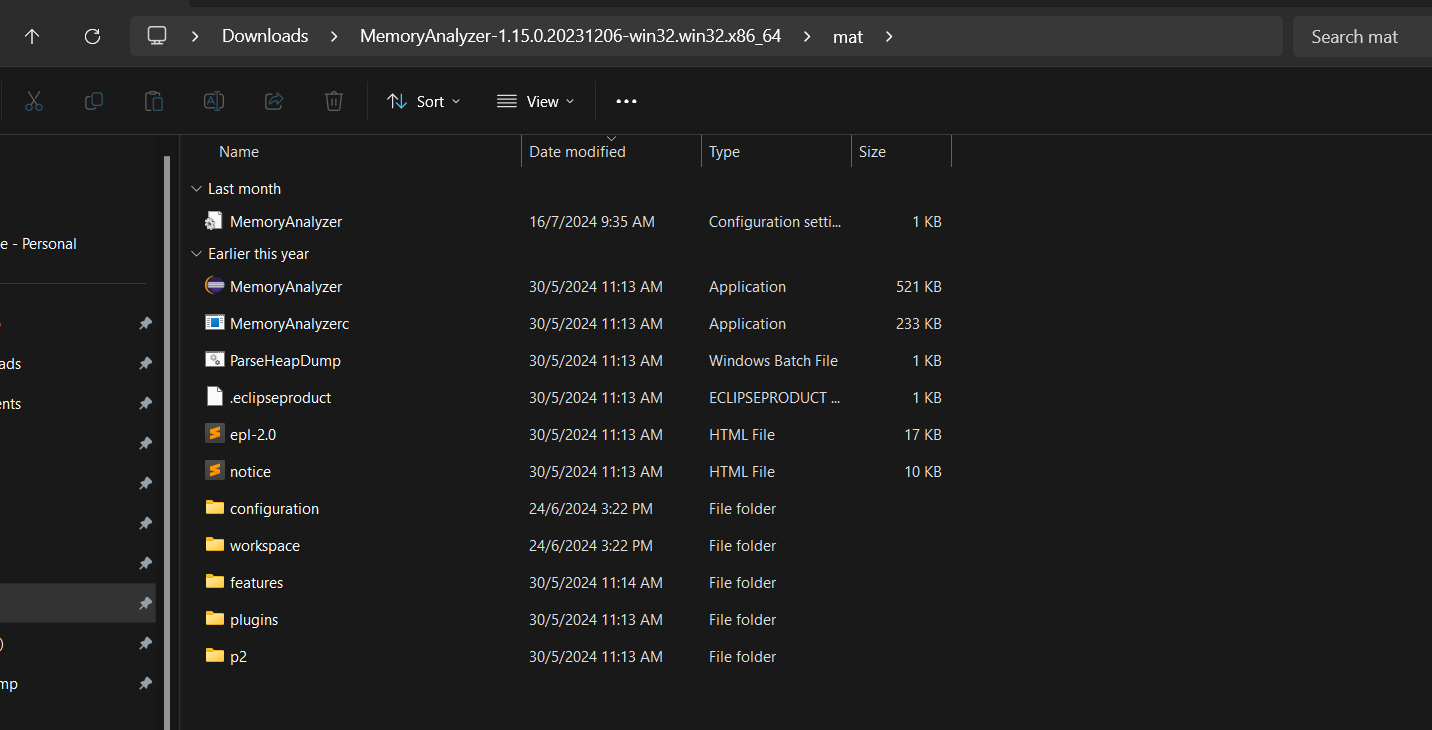The width and height of the screenshot is (1432, 730).
Task: Click the 10 KB size cell
Action: [x=923, y=472]
